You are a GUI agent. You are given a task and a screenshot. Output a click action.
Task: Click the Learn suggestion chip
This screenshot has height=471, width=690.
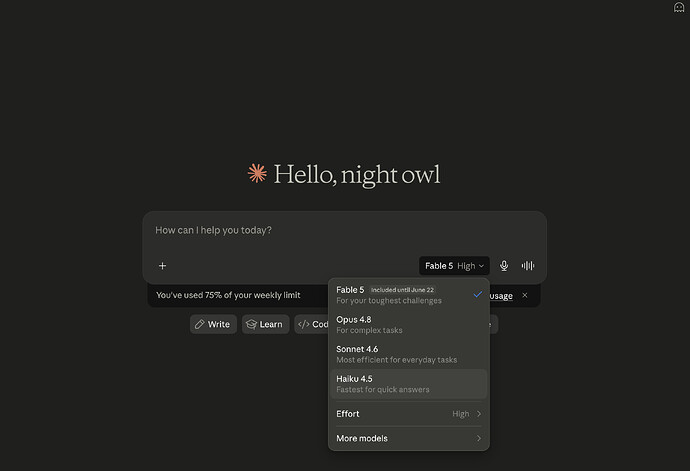[x=265, y=324]
